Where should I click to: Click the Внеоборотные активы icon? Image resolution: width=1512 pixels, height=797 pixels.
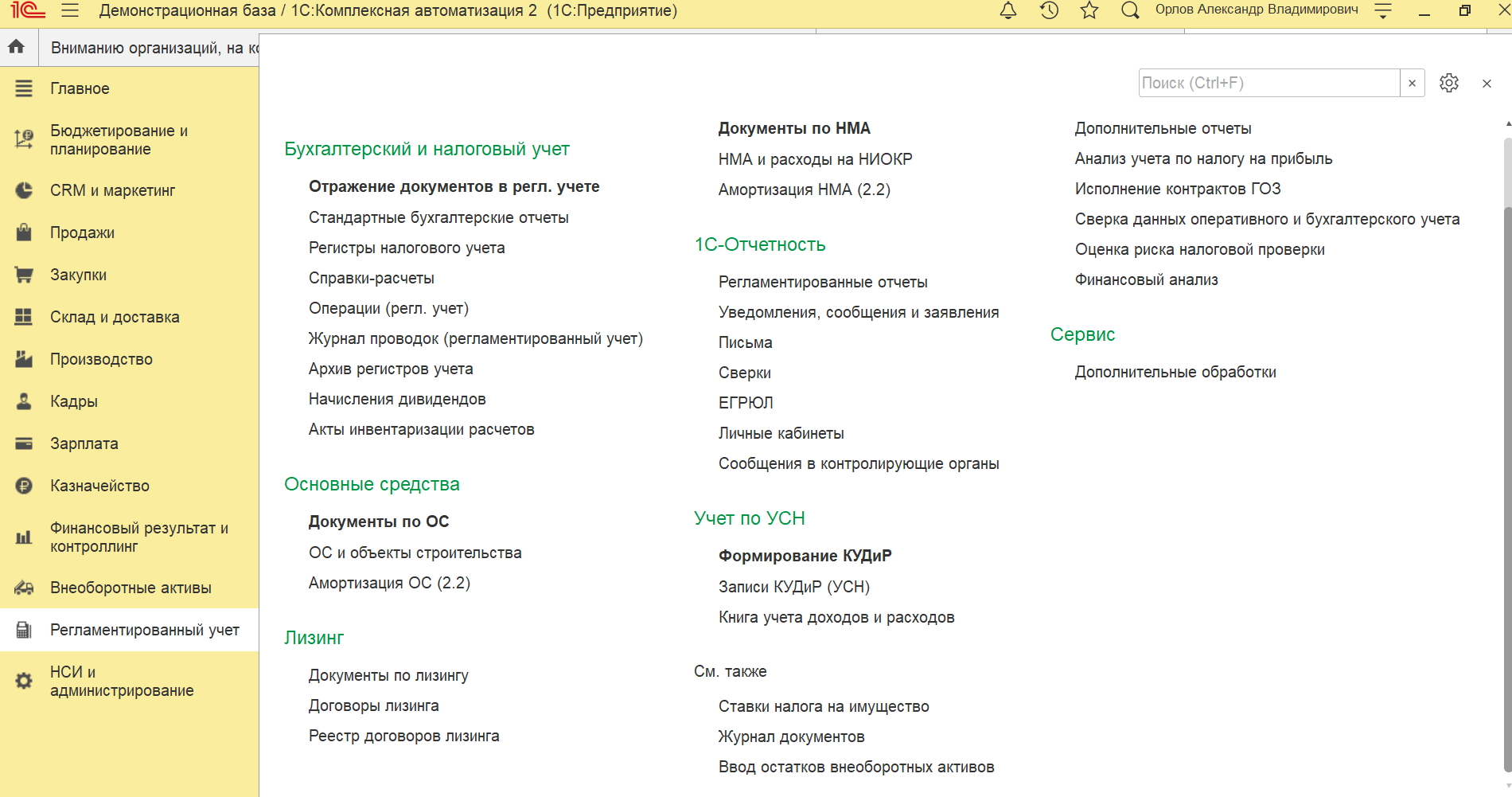(24, 588)
